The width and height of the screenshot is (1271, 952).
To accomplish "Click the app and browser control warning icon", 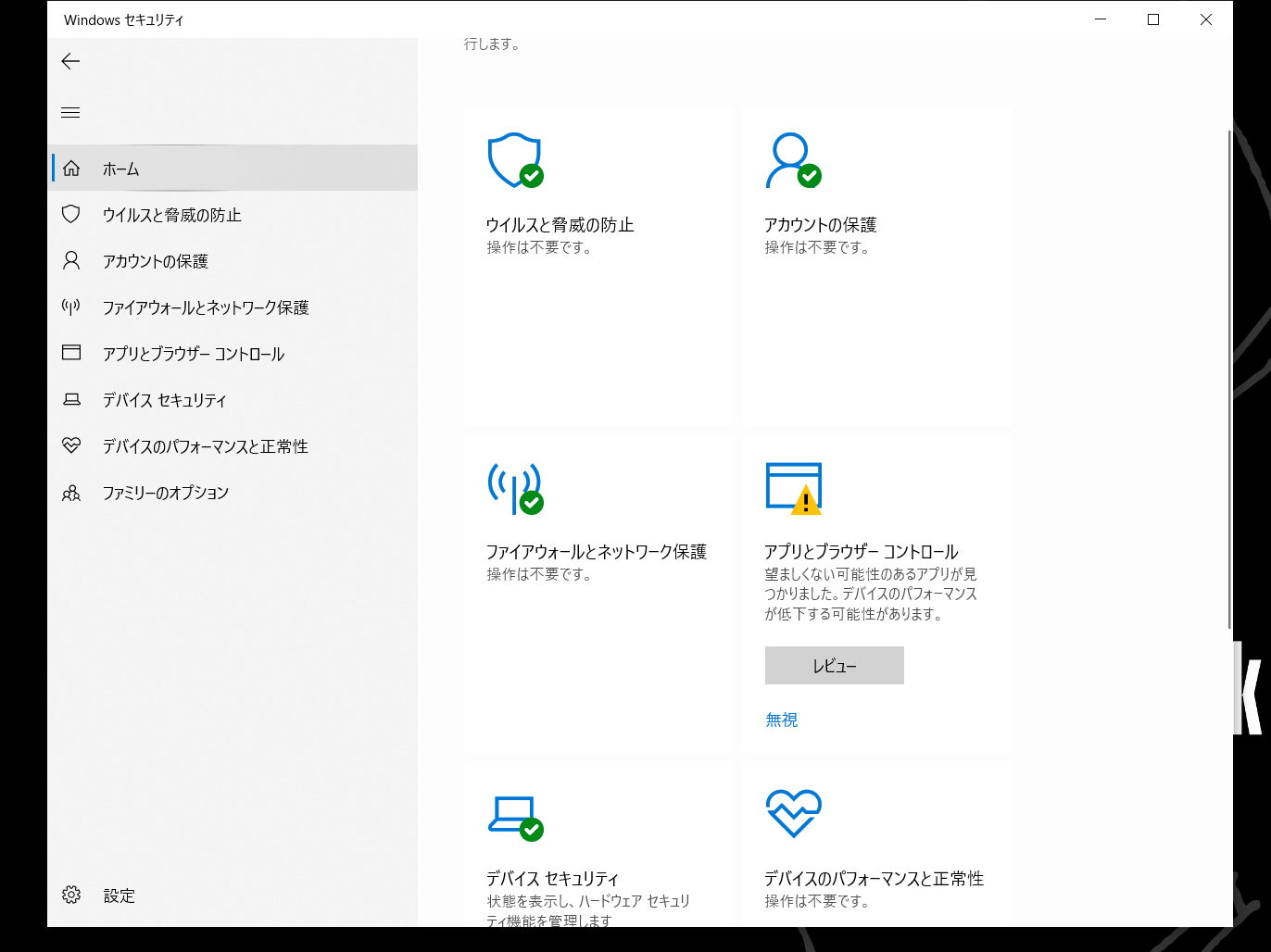I will [794, 488].
